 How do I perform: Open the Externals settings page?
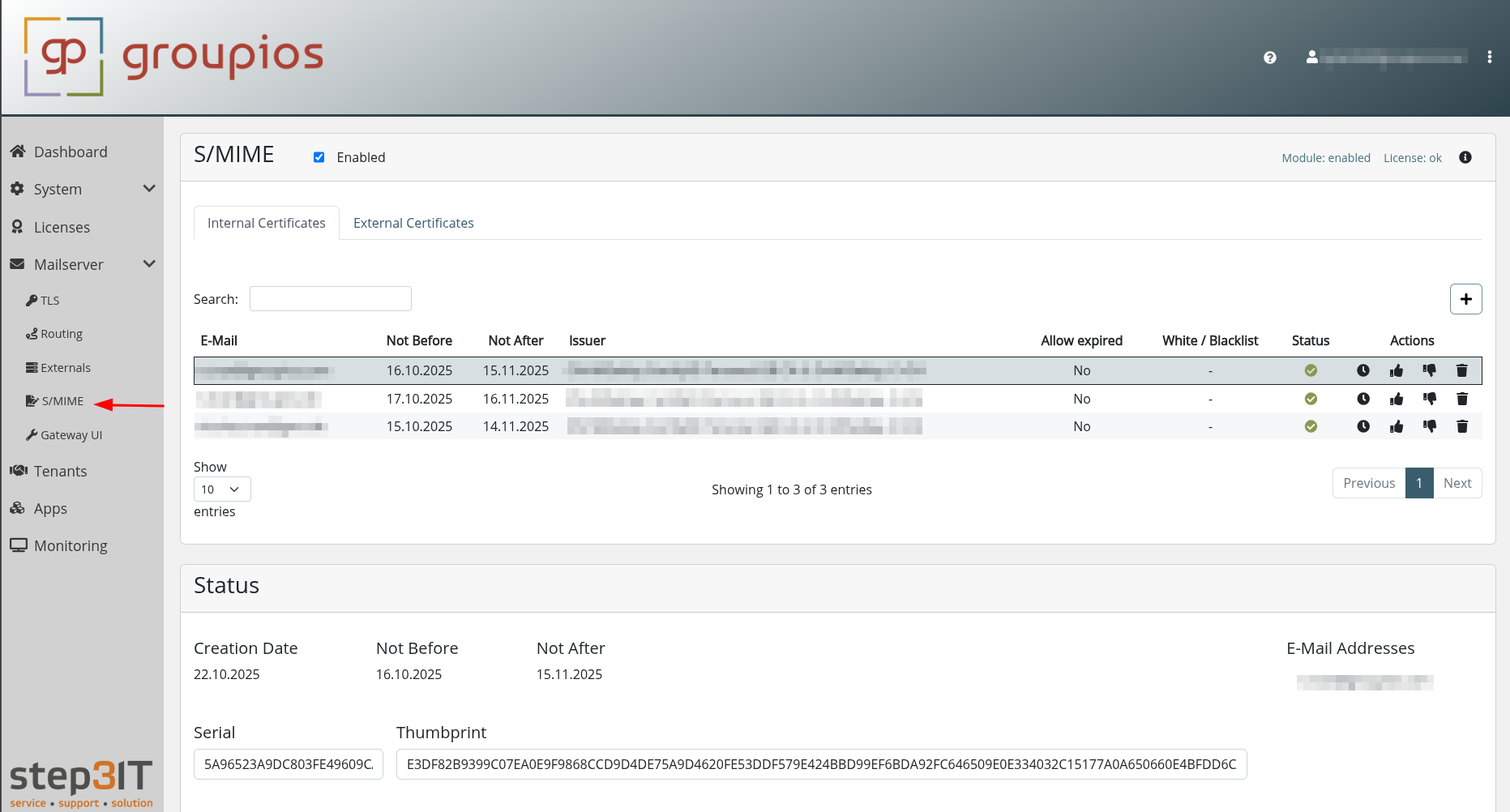tap(65, 367)
